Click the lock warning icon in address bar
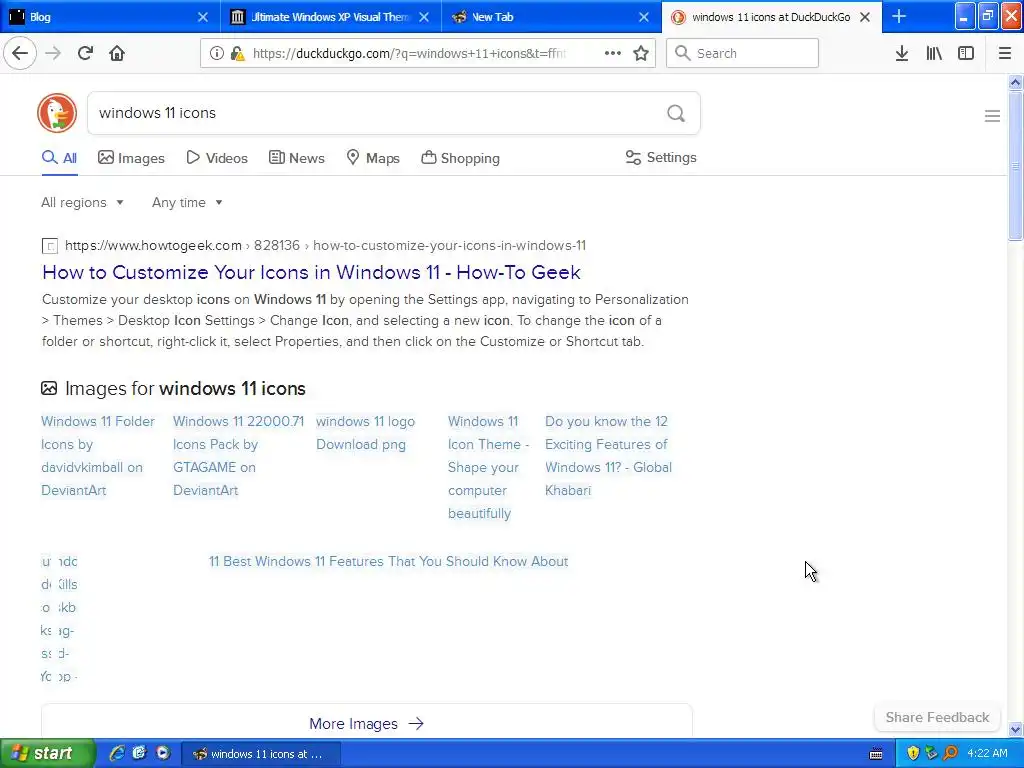The image size is (1024, 768). [x=238, y=54]
